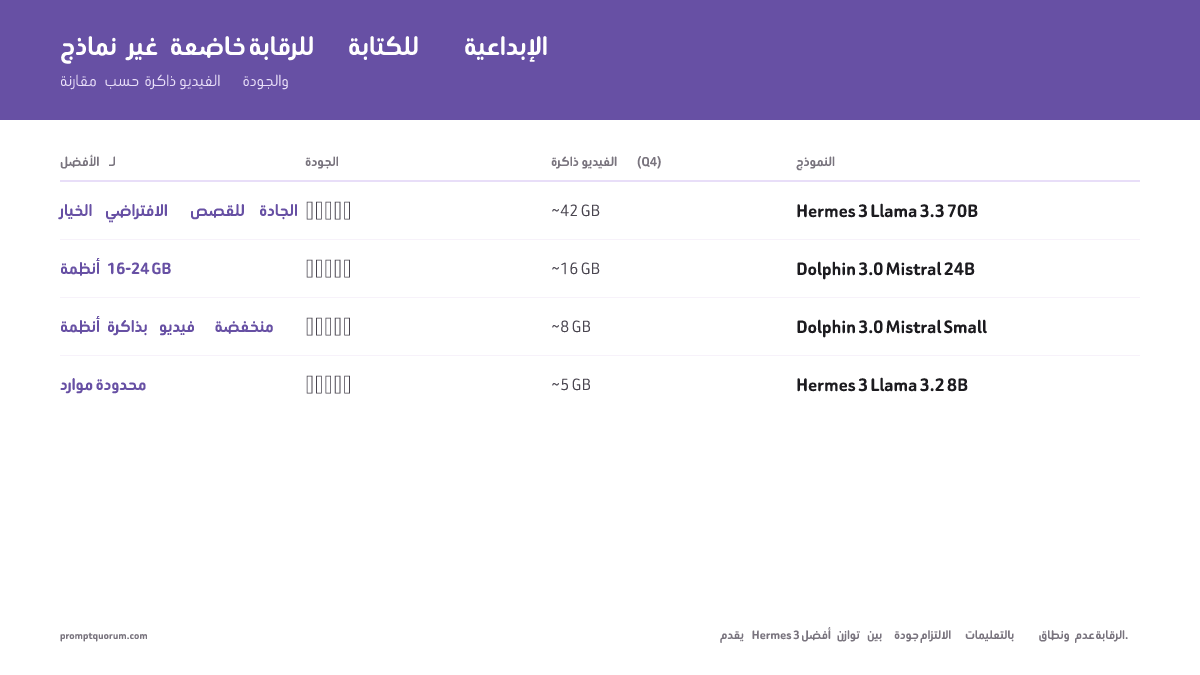Click the أنظمة 16-24 GB description
This screenshot has height=675, width=1200.
pos(115,269)
